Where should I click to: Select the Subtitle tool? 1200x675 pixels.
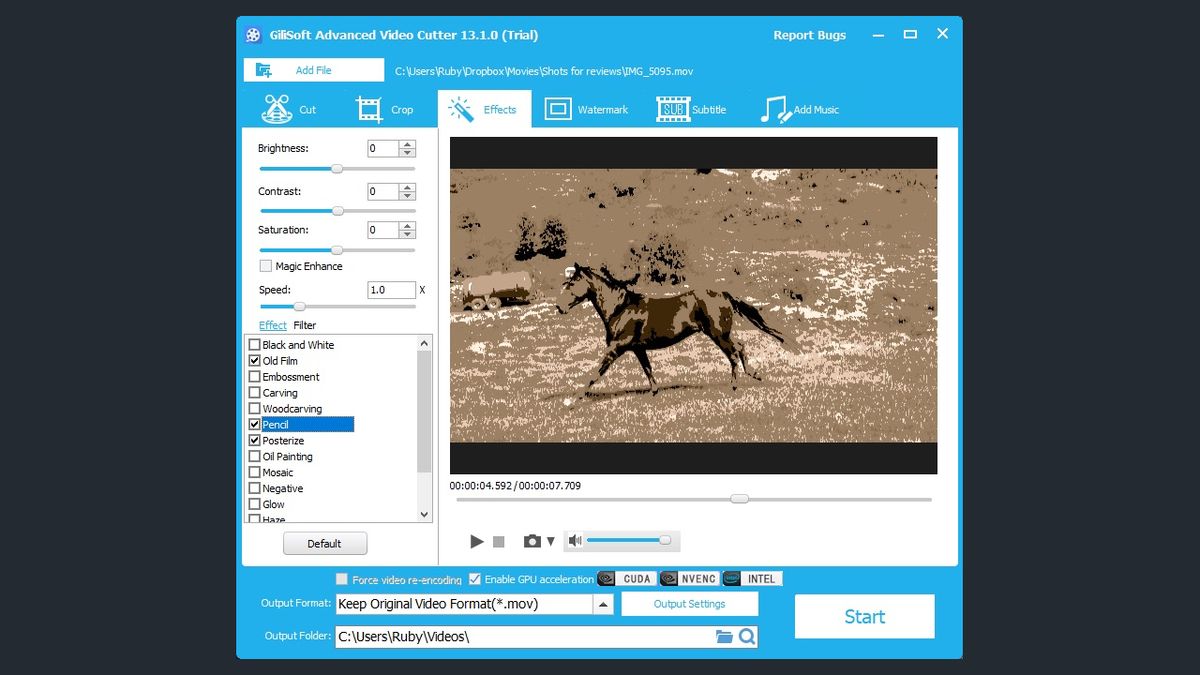[691, 108]
